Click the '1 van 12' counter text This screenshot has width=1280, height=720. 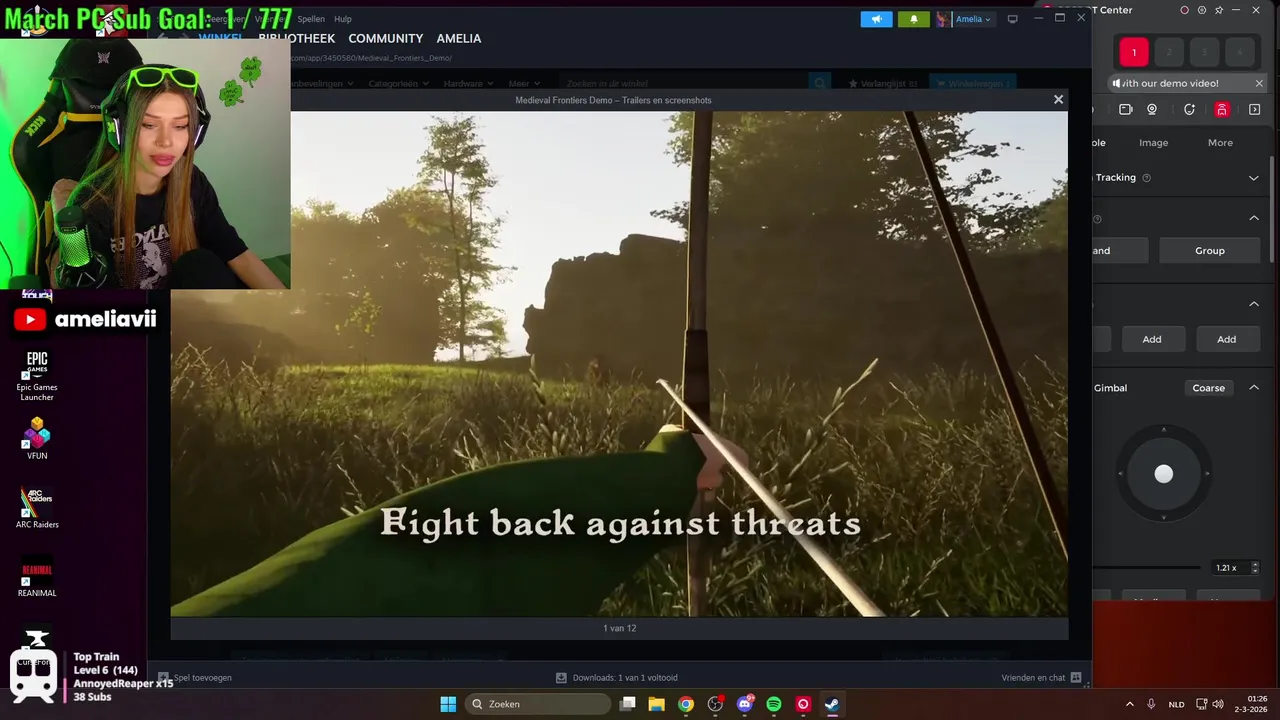point(620,628)
